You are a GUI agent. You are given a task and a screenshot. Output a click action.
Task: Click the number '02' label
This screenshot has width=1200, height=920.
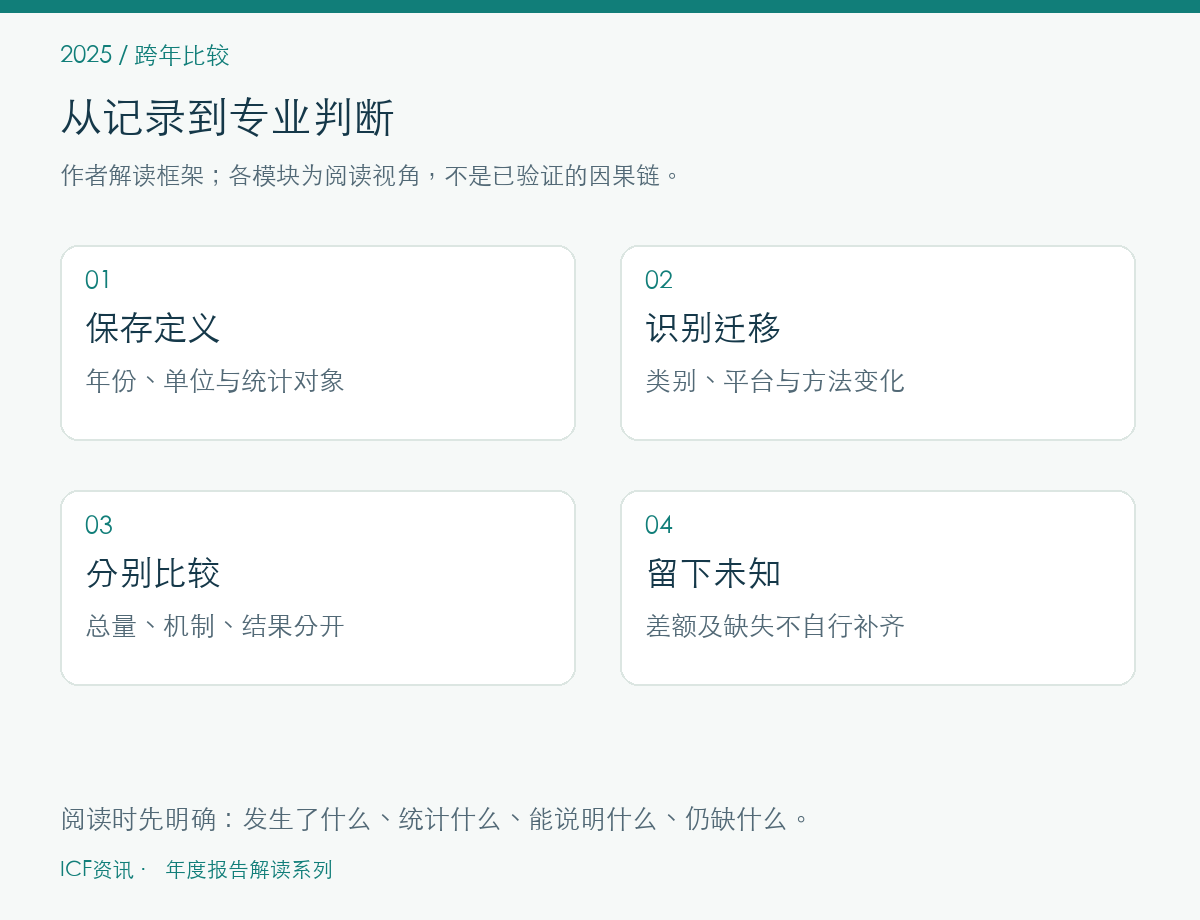(659, 280)
